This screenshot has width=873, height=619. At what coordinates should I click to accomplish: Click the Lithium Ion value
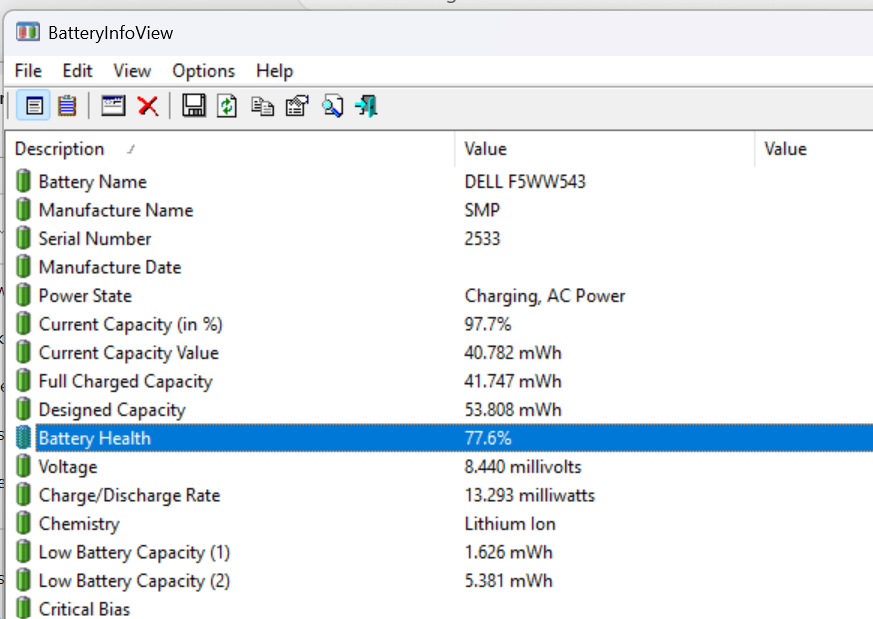(510, 523)
